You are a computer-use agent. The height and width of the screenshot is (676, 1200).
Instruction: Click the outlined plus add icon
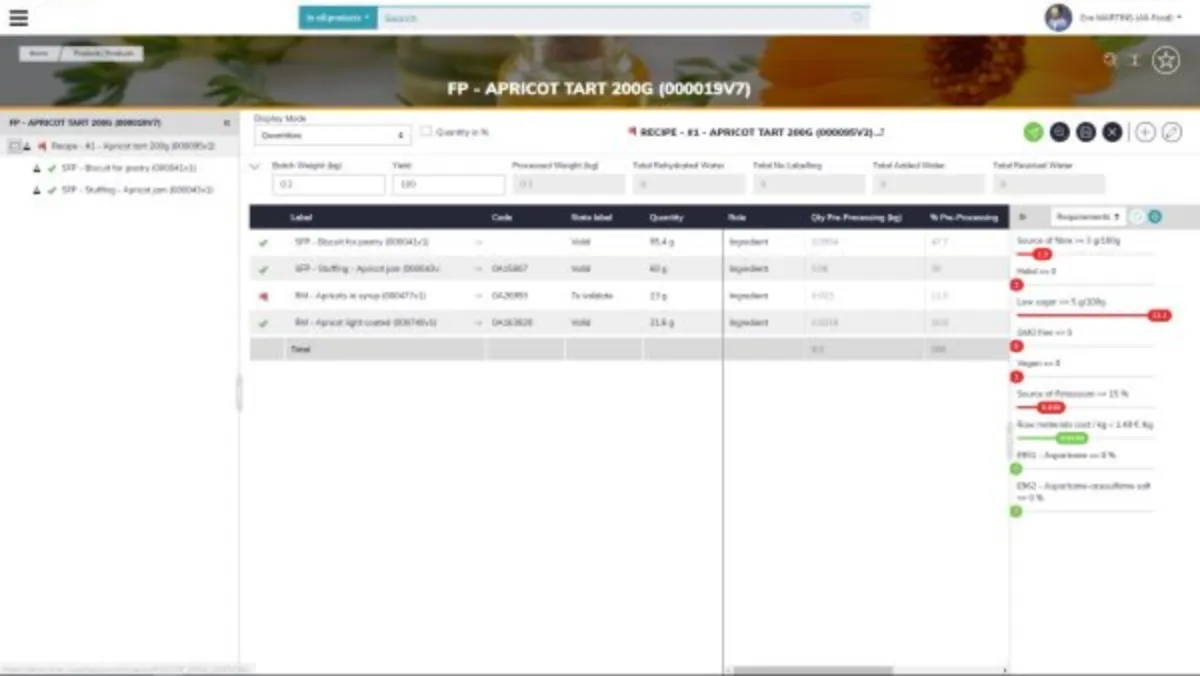pos(1146,132)
